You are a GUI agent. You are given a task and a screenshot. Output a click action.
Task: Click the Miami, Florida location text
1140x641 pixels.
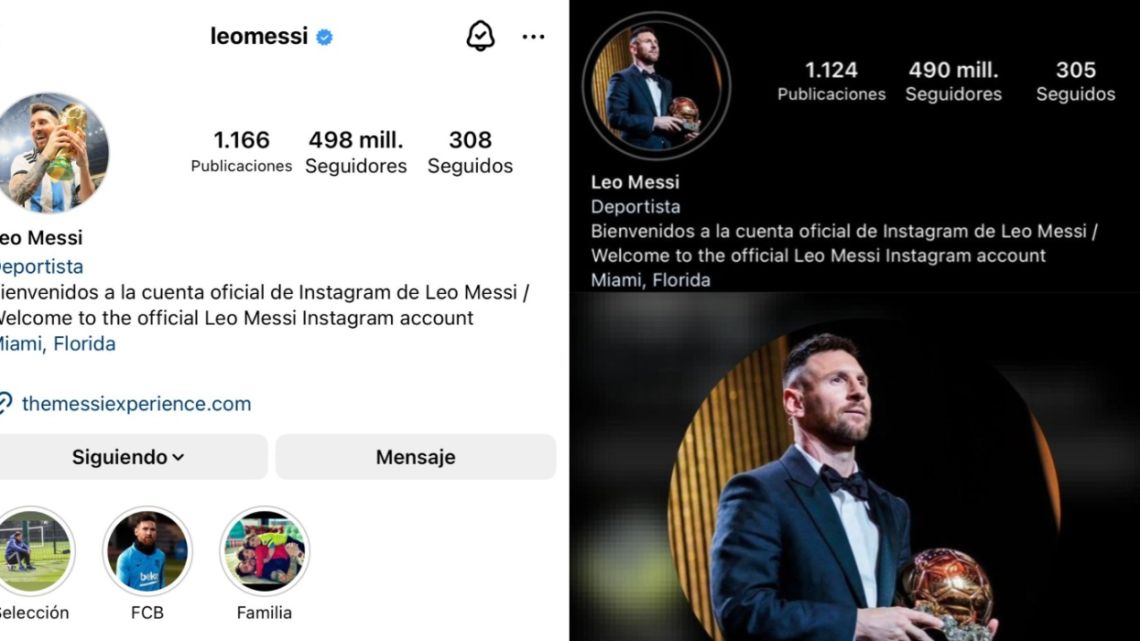coord(56,344)
